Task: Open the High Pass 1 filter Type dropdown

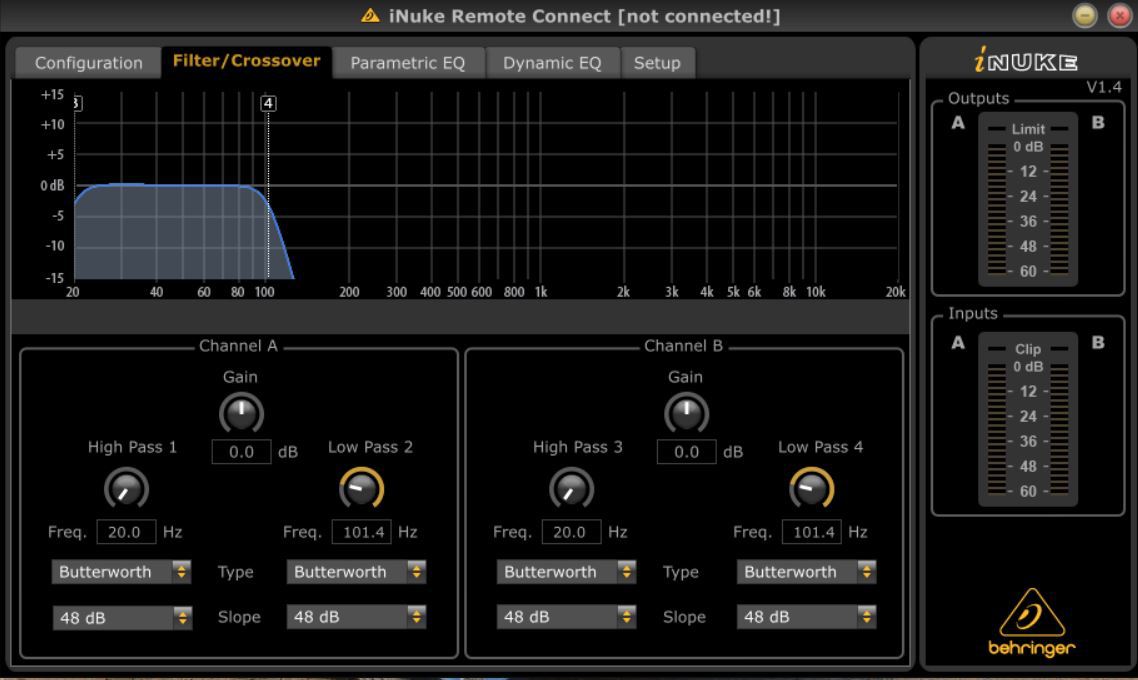Action: (121, 572)
